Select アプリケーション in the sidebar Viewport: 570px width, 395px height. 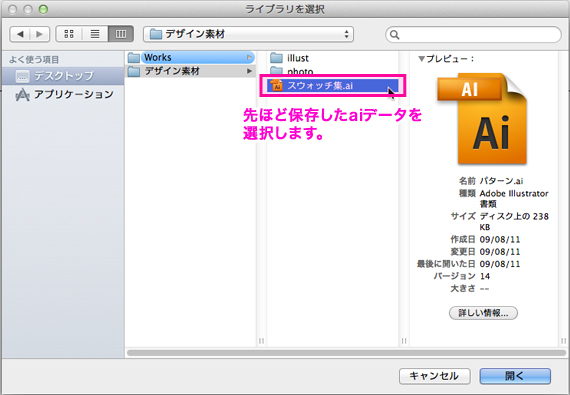[63, 94]
